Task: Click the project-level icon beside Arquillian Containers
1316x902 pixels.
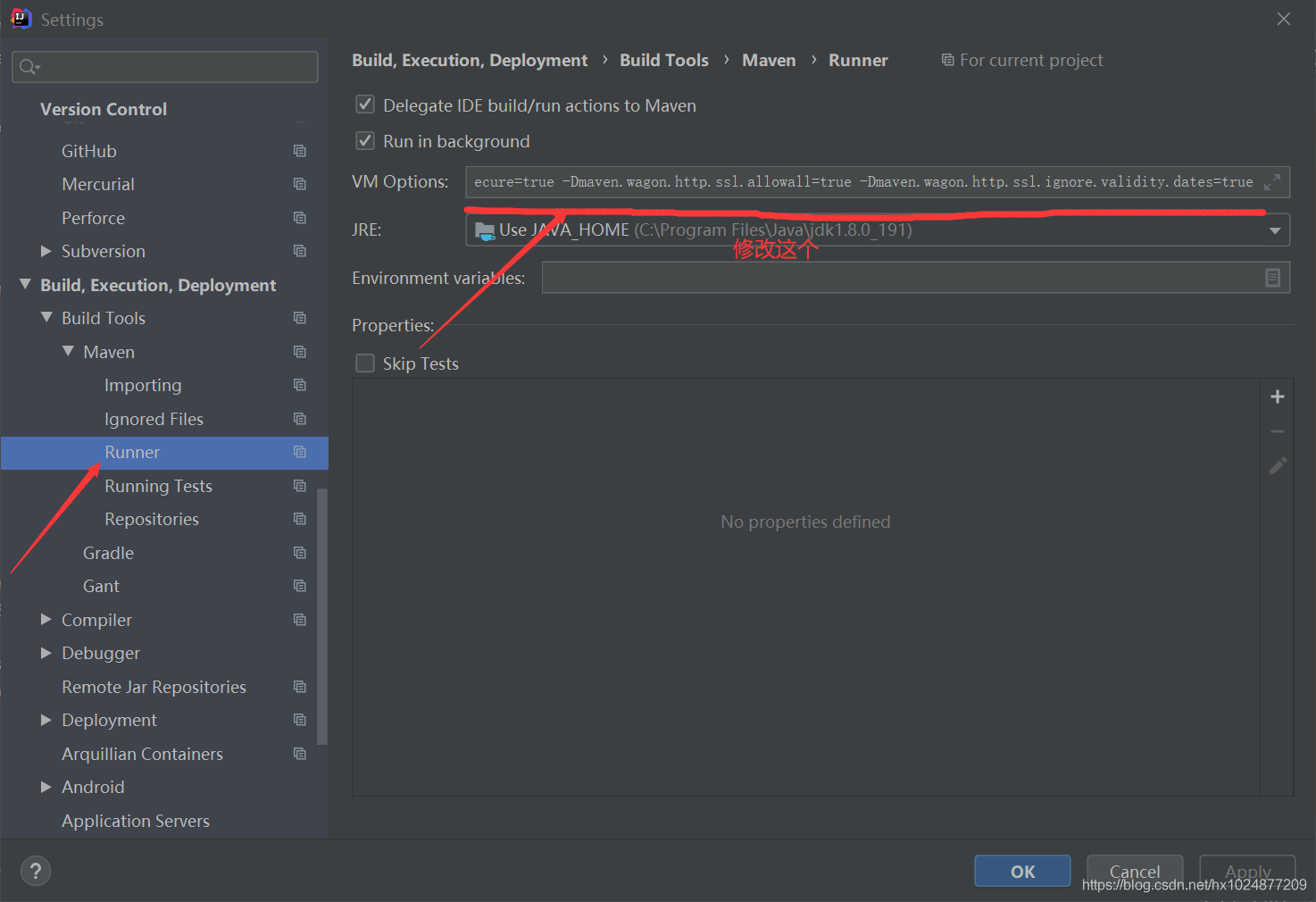Action: (300, 754)
